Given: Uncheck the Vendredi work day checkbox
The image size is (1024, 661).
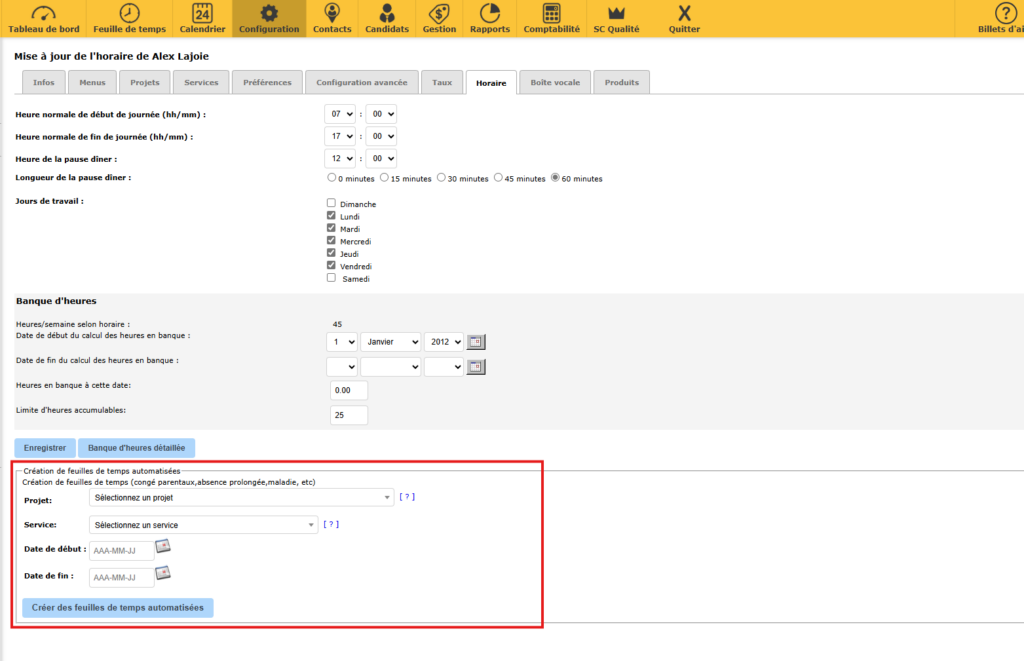Looking at the screenshot, I should [331, 266].
